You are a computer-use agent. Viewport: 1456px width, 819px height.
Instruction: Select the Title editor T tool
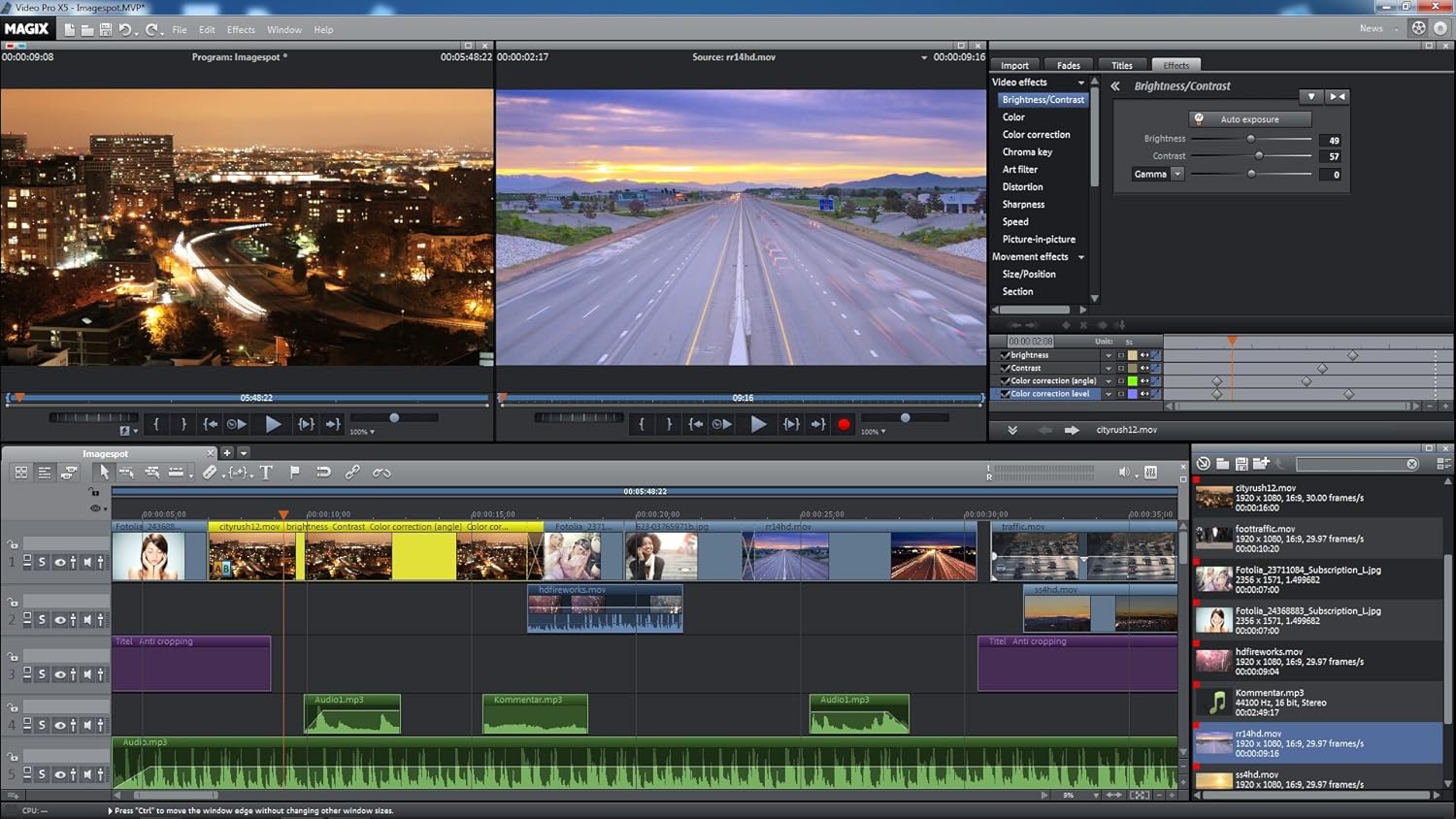click(x=266, y=473)
